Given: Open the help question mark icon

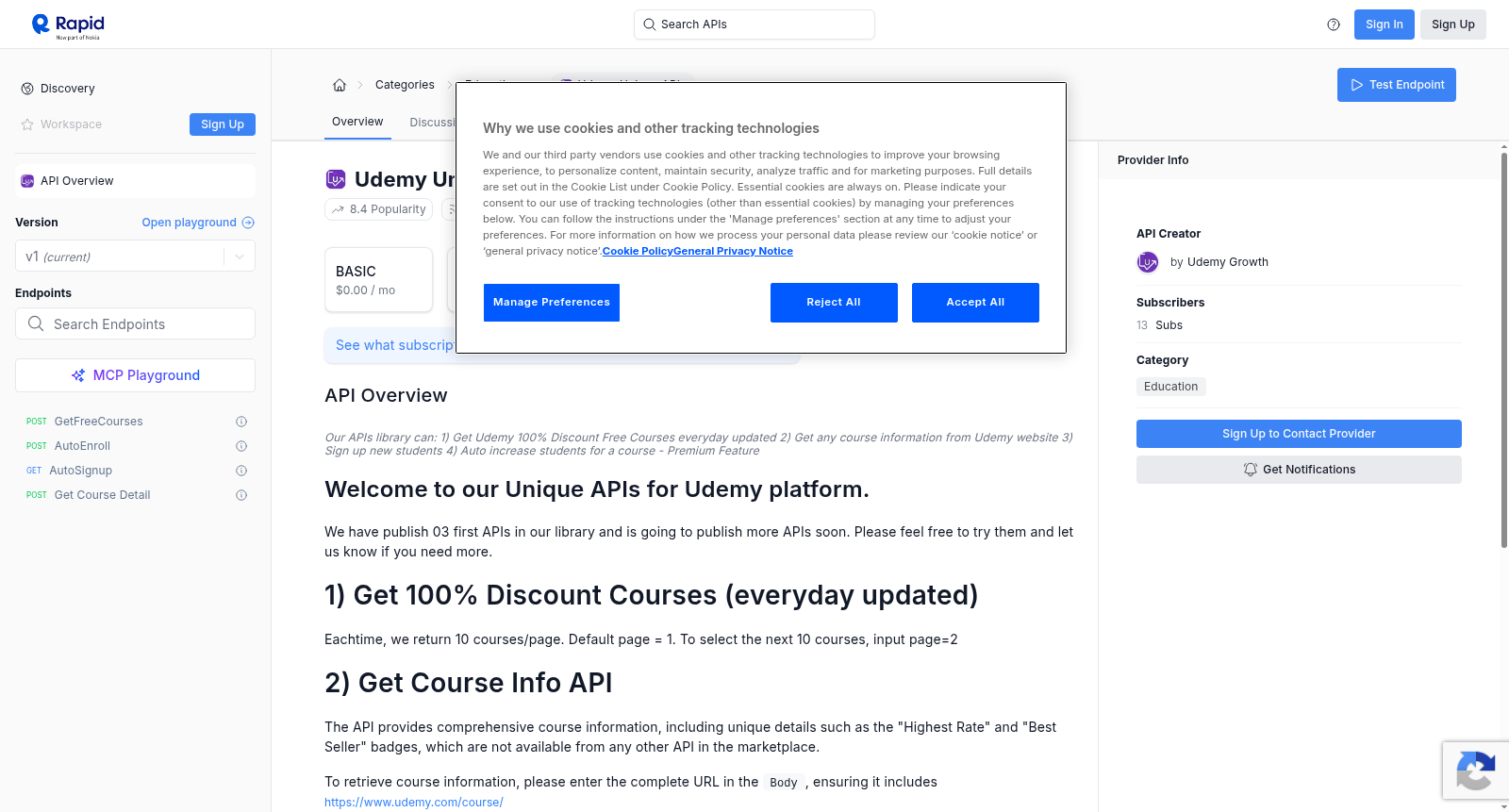Looking at the screenshot, I should point(1334,25).
